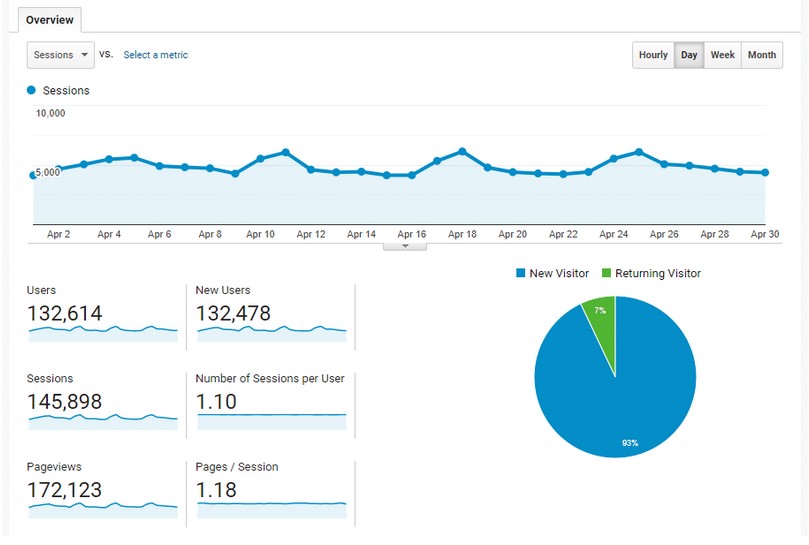Click the Returning Visitor green legend square

tap(607, 273)
